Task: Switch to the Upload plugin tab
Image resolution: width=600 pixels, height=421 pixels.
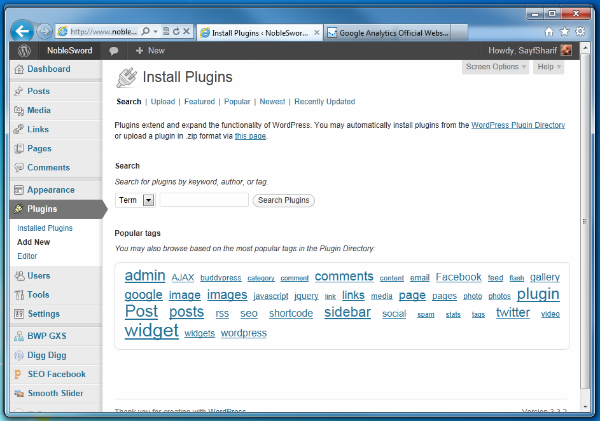Action: click(163, 102)
